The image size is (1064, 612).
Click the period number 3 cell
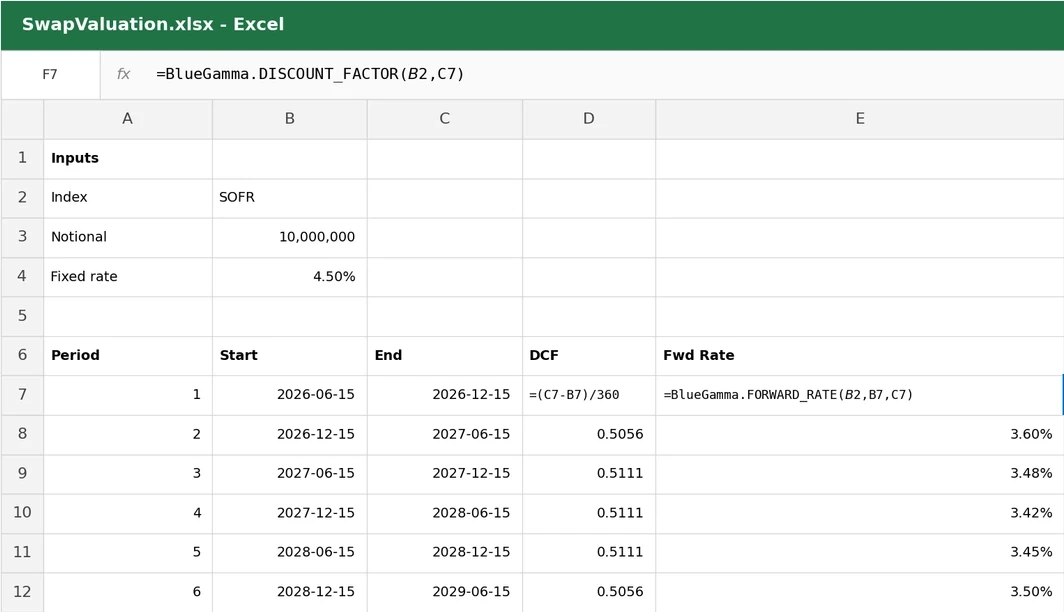128,474
